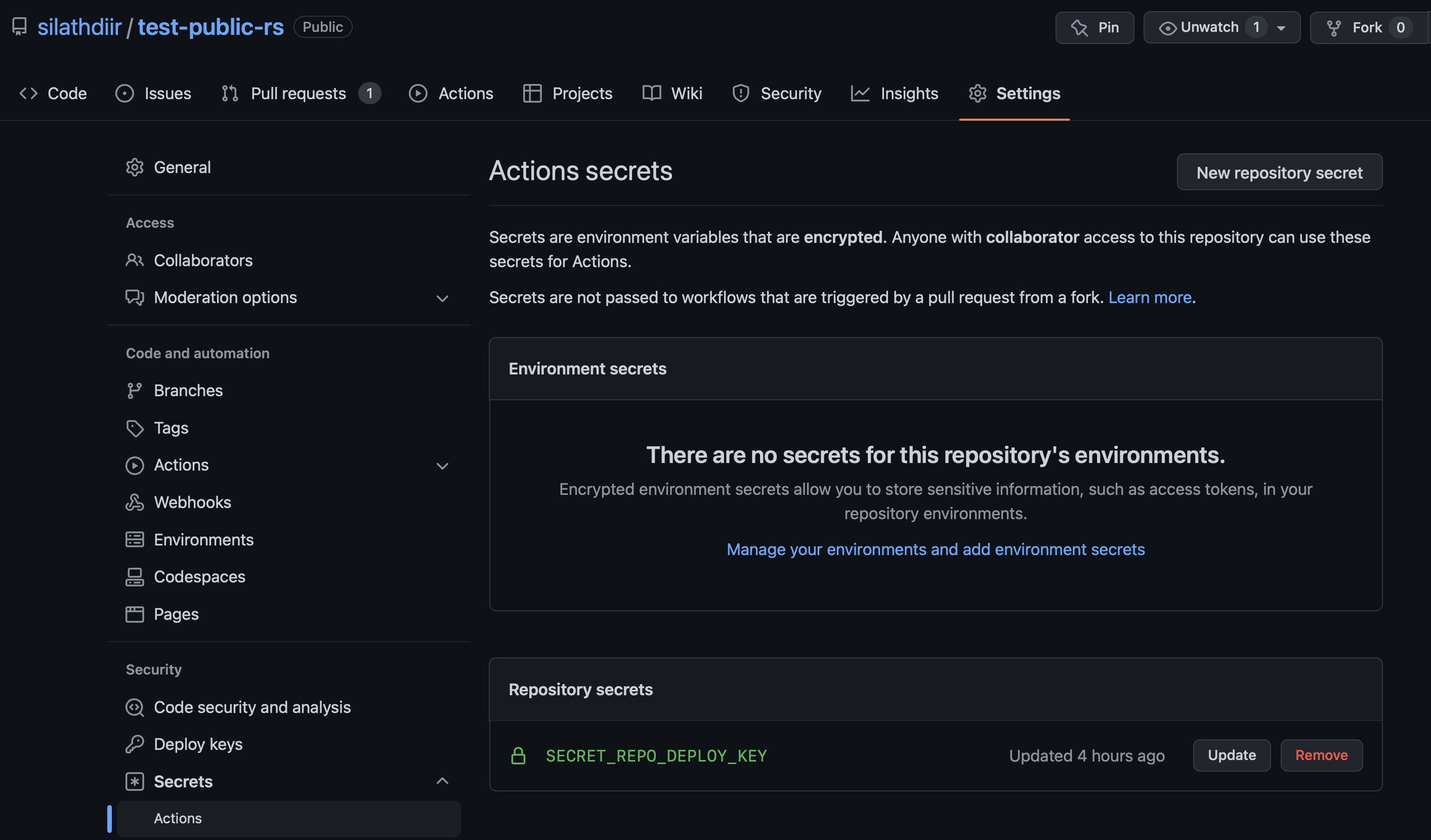This screenshot has width=1431, height=840.
Task: Click the Wiki book icon
Action: [x=651, y=93]
